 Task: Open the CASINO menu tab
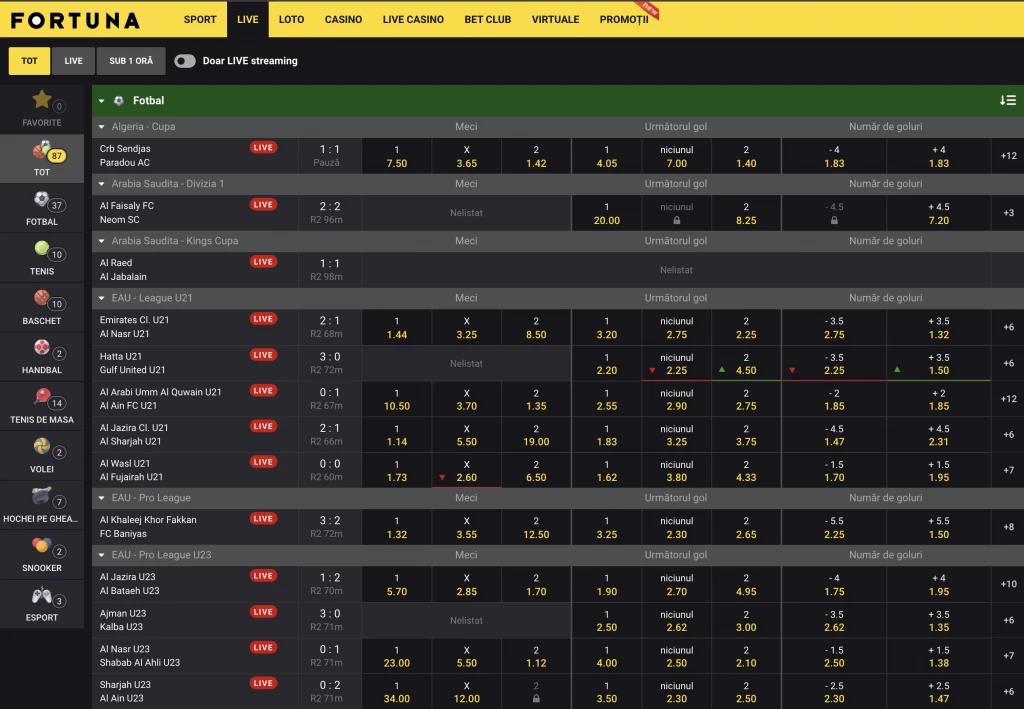[343, 19]
